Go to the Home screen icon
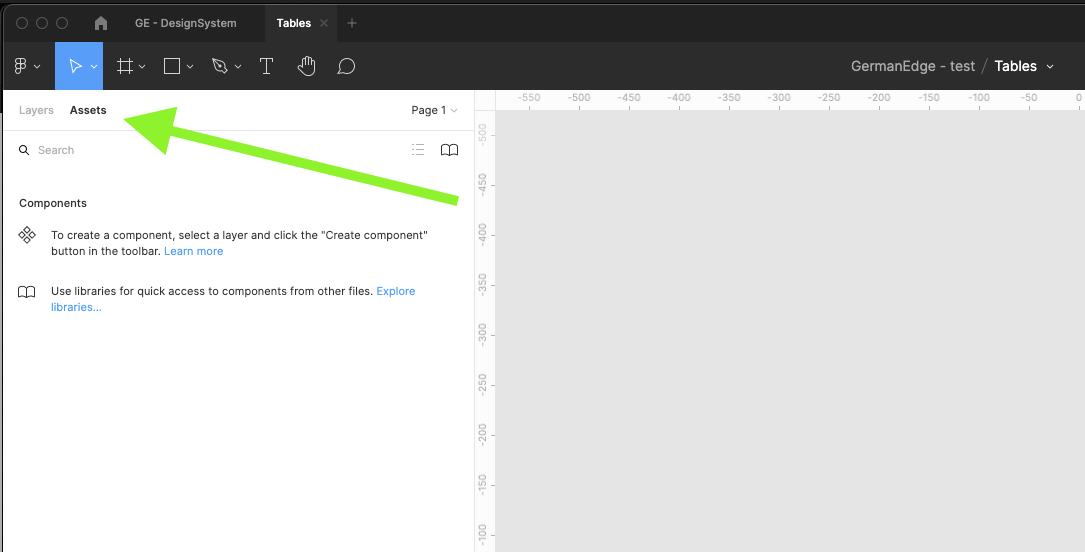 (x=101, y=23)
